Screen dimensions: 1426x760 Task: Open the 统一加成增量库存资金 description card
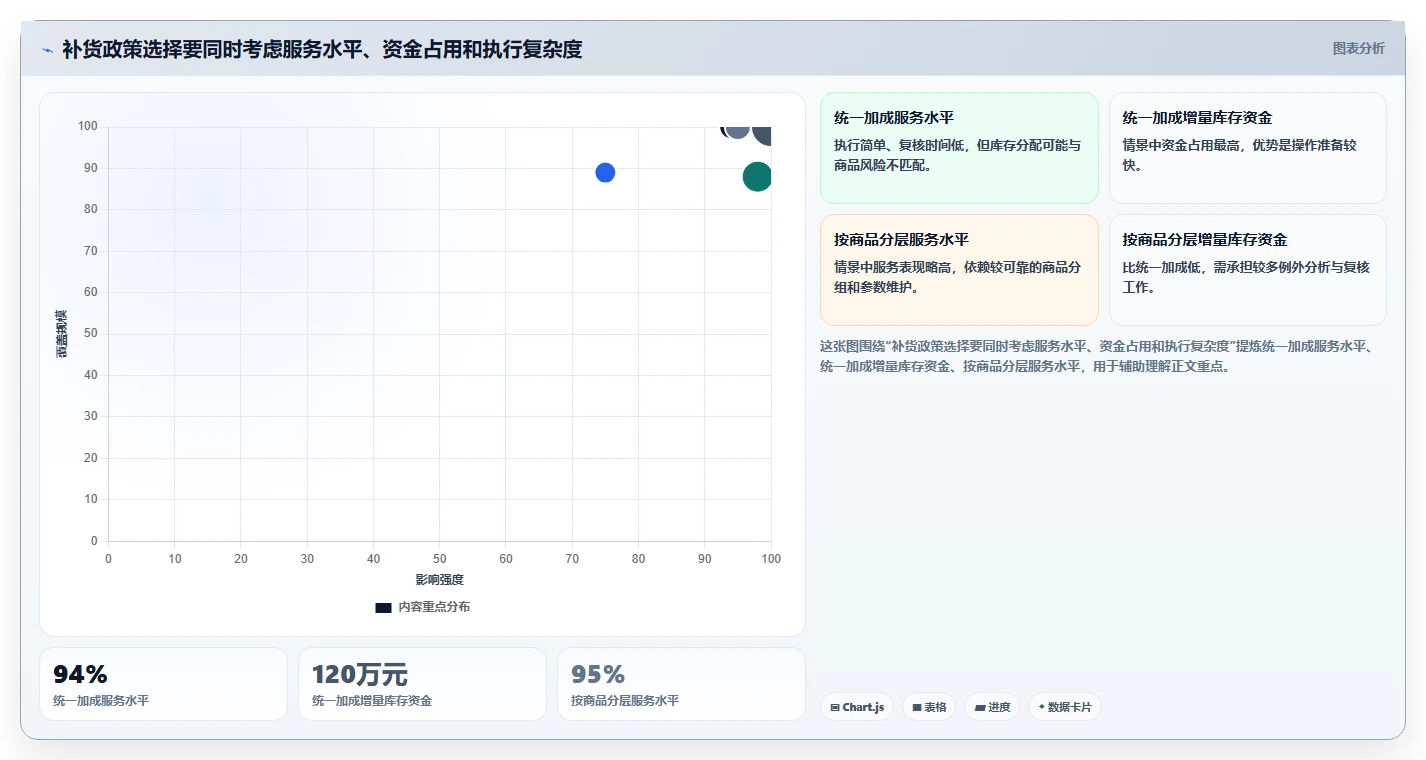click(x=1247, y=148)
